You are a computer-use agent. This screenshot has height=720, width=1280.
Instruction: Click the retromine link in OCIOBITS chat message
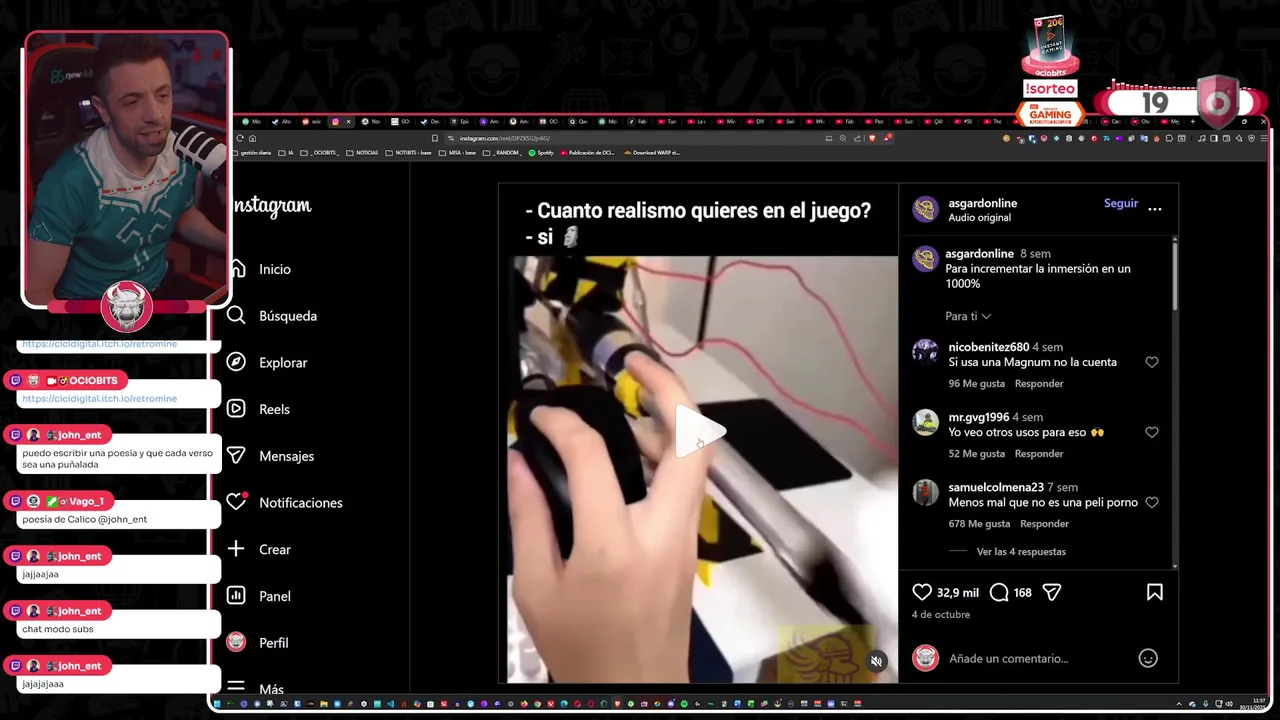tap(99, 398)
